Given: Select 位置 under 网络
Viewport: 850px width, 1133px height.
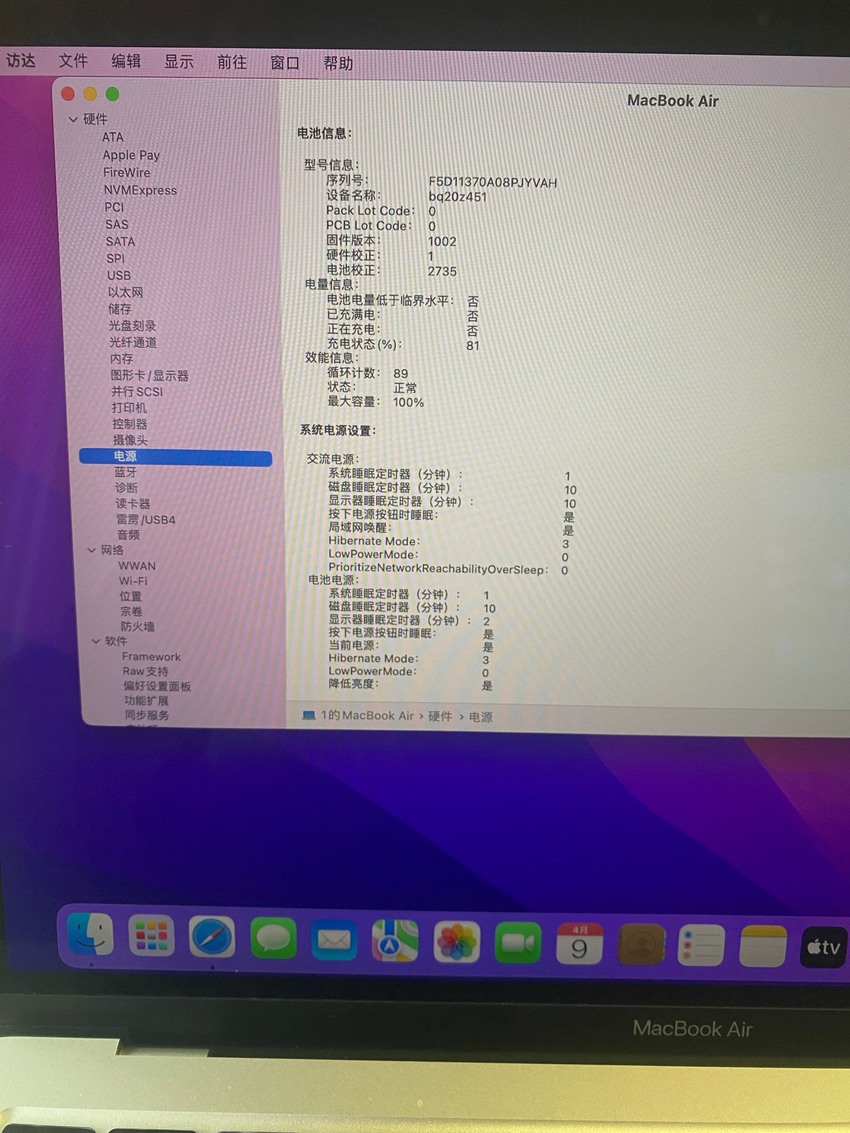Looking at the screenshot, I should [x=131, y=596].
